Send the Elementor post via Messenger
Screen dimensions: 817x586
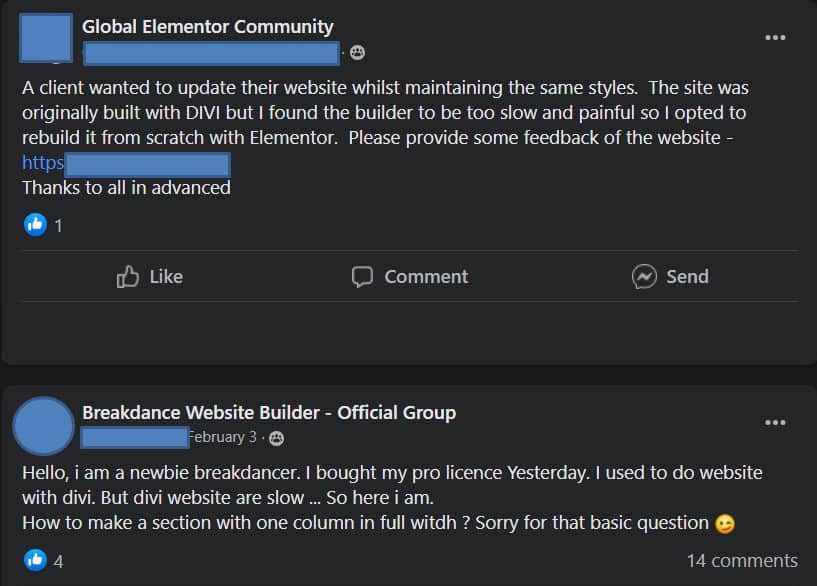click(670, 277)
